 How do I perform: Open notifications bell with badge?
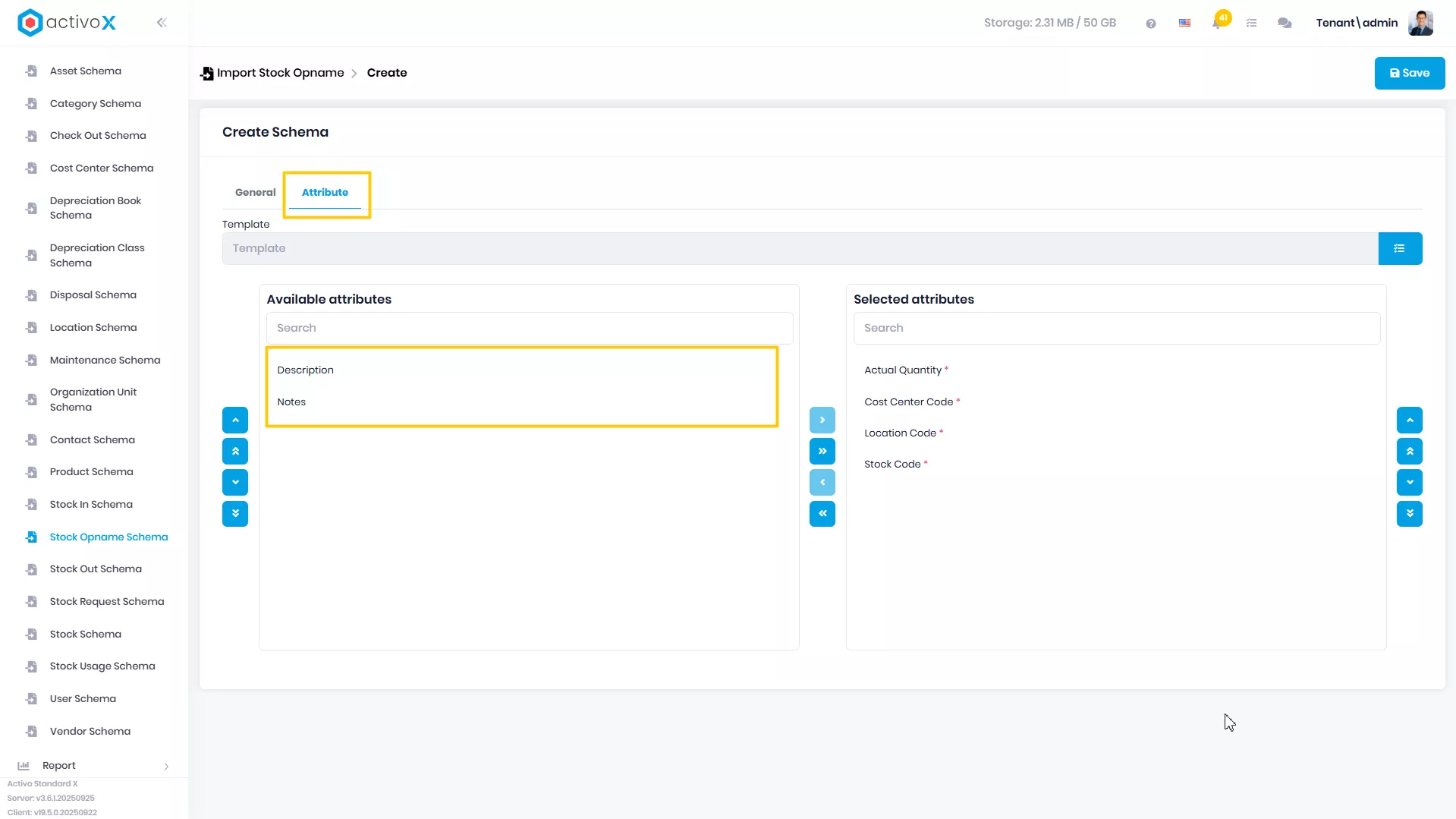[x=1219, y=20]
